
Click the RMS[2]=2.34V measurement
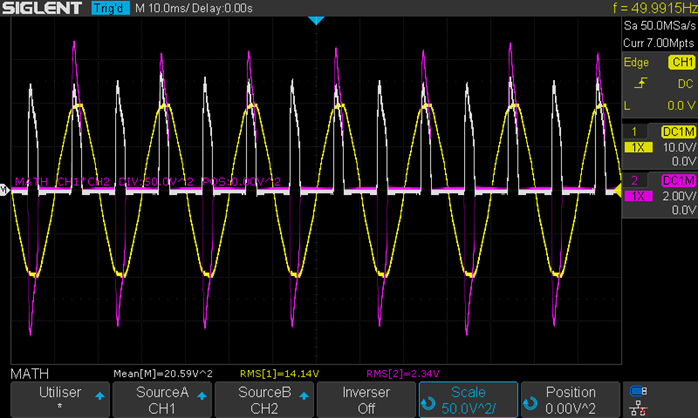click(x=403, y=374)
